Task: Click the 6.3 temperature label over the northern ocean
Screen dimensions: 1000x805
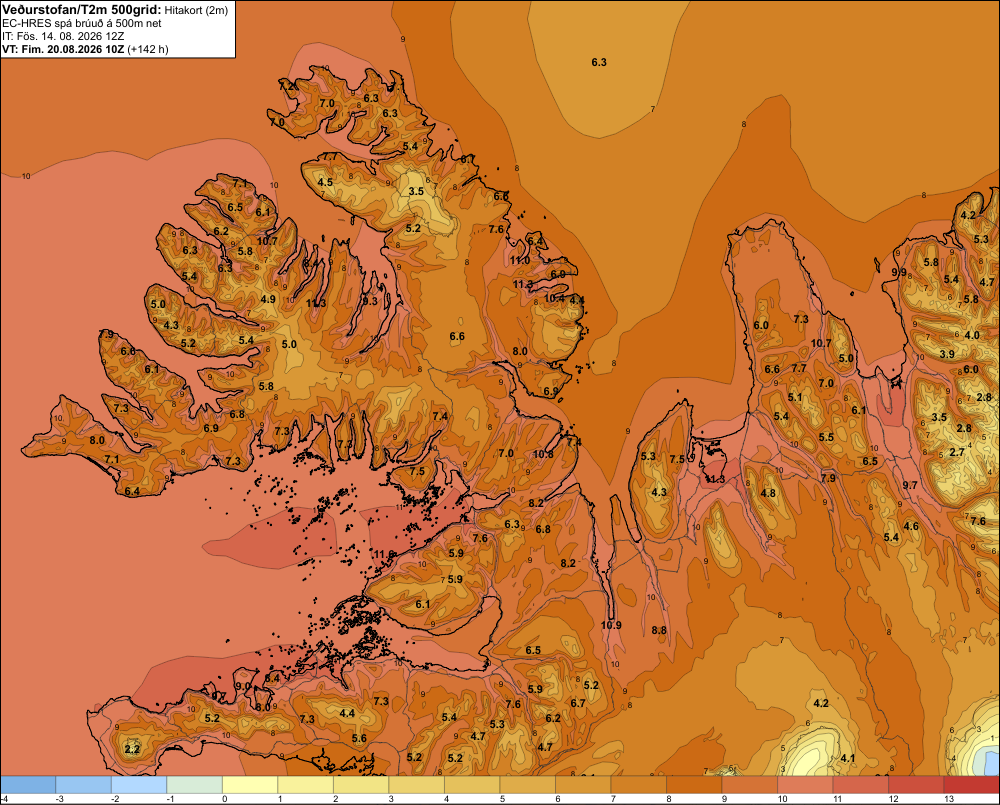Action: click(x=599, y=62)
